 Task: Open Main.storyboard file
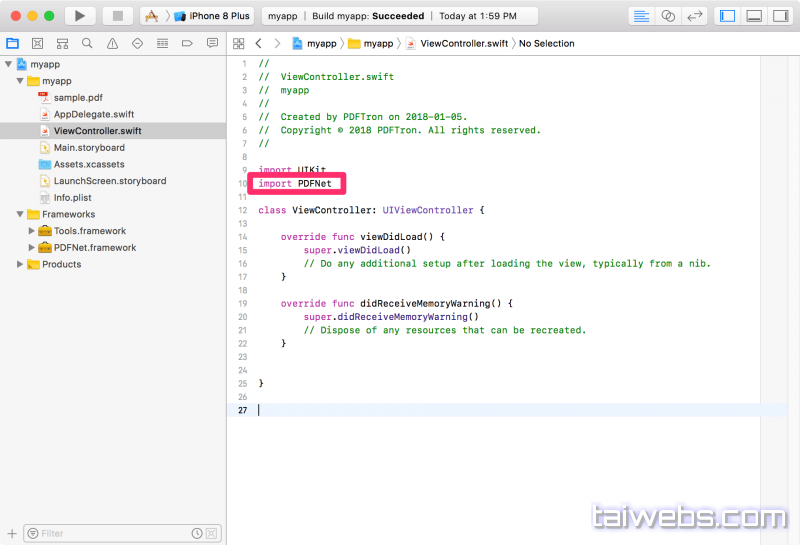(x=89, y=147)
